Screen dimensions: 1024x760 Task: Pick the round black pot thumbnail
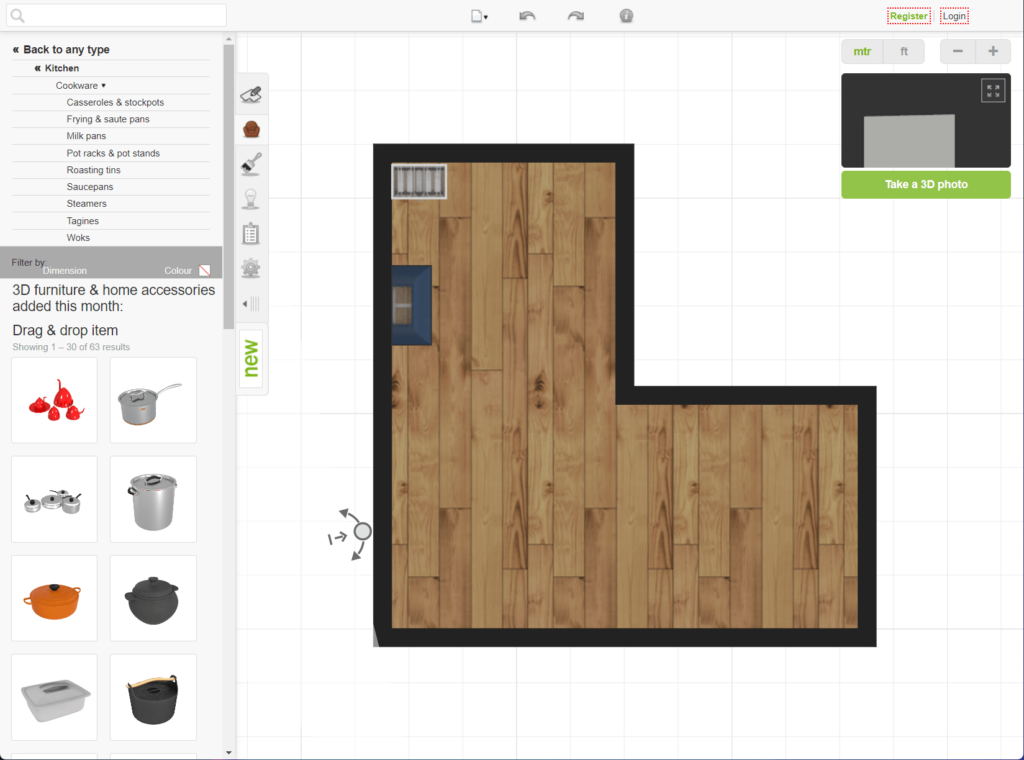tap(153, 599)
